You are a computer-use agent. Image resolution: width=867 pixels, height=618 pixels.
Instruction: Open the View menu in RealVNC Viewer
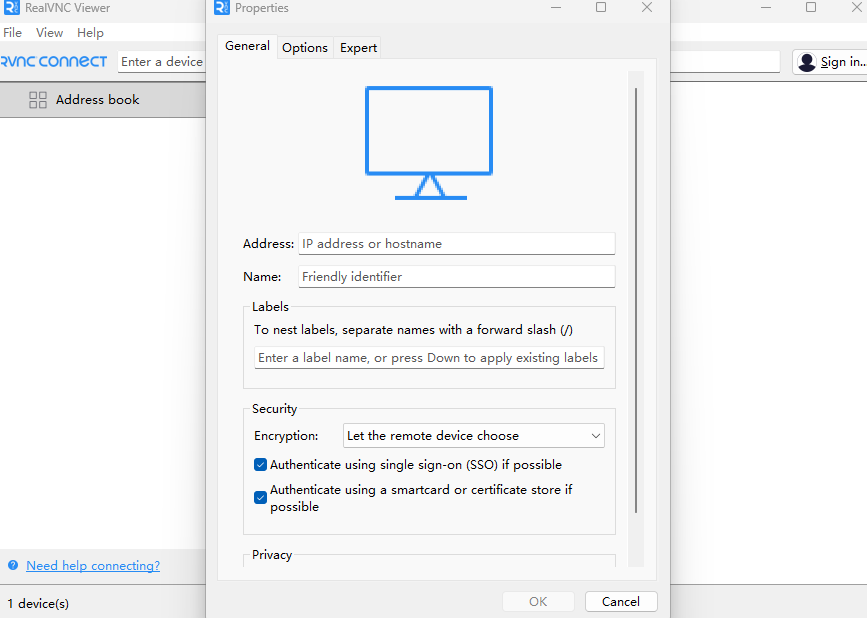[x=49, y=33]
